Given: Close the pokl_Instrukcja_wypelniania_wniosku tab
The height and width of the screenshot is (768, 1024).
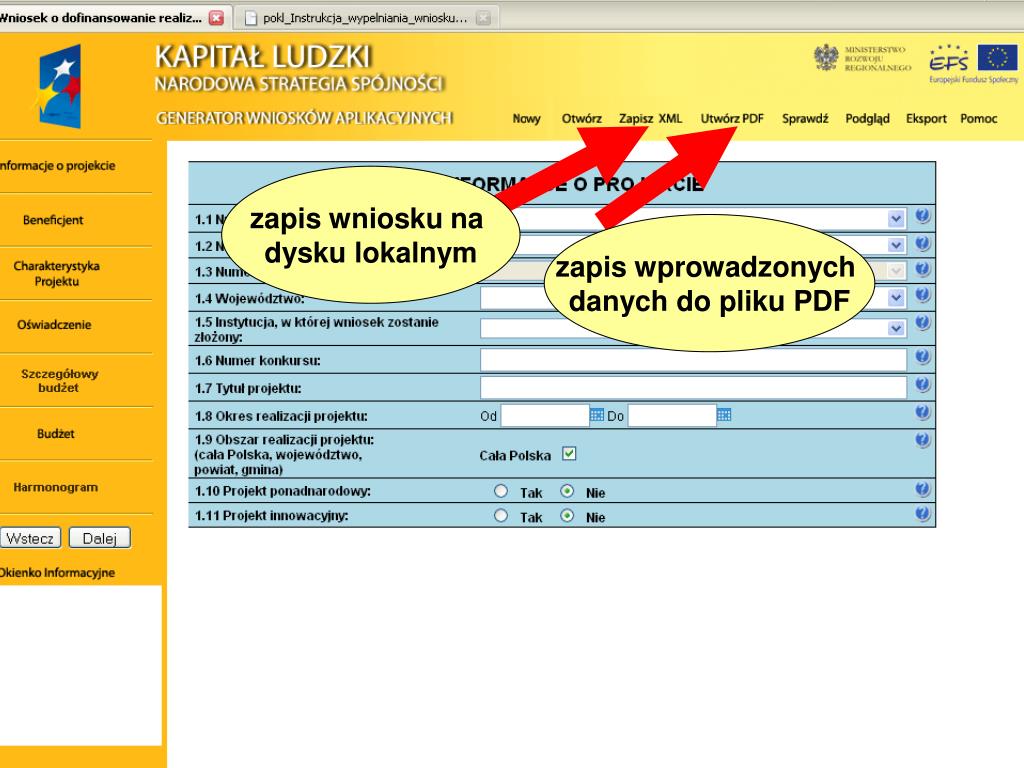Looking at the screenshot, I should coord(483,18).
